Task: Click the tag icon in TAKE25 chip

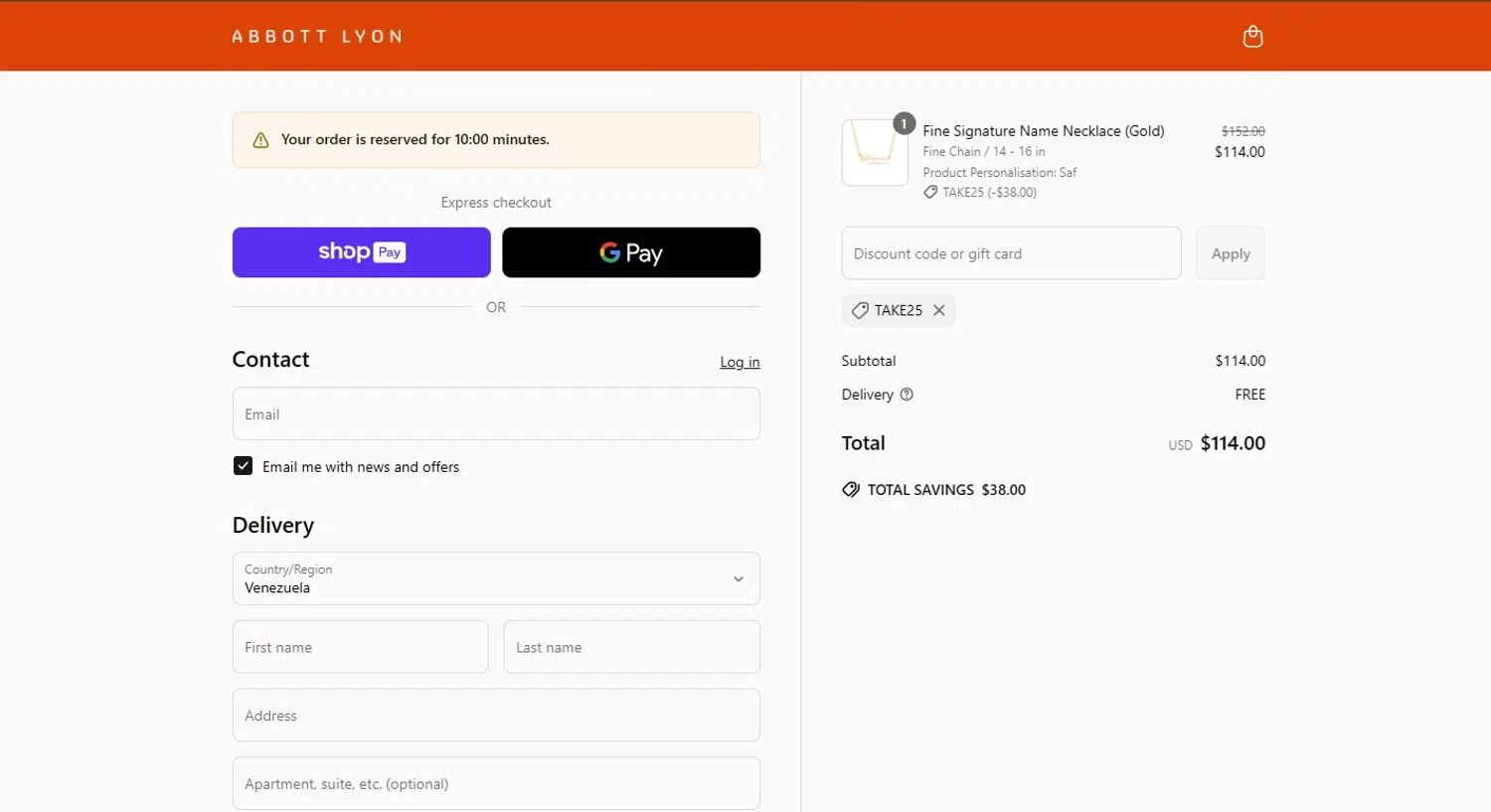Action: click(x=860, y=310)
